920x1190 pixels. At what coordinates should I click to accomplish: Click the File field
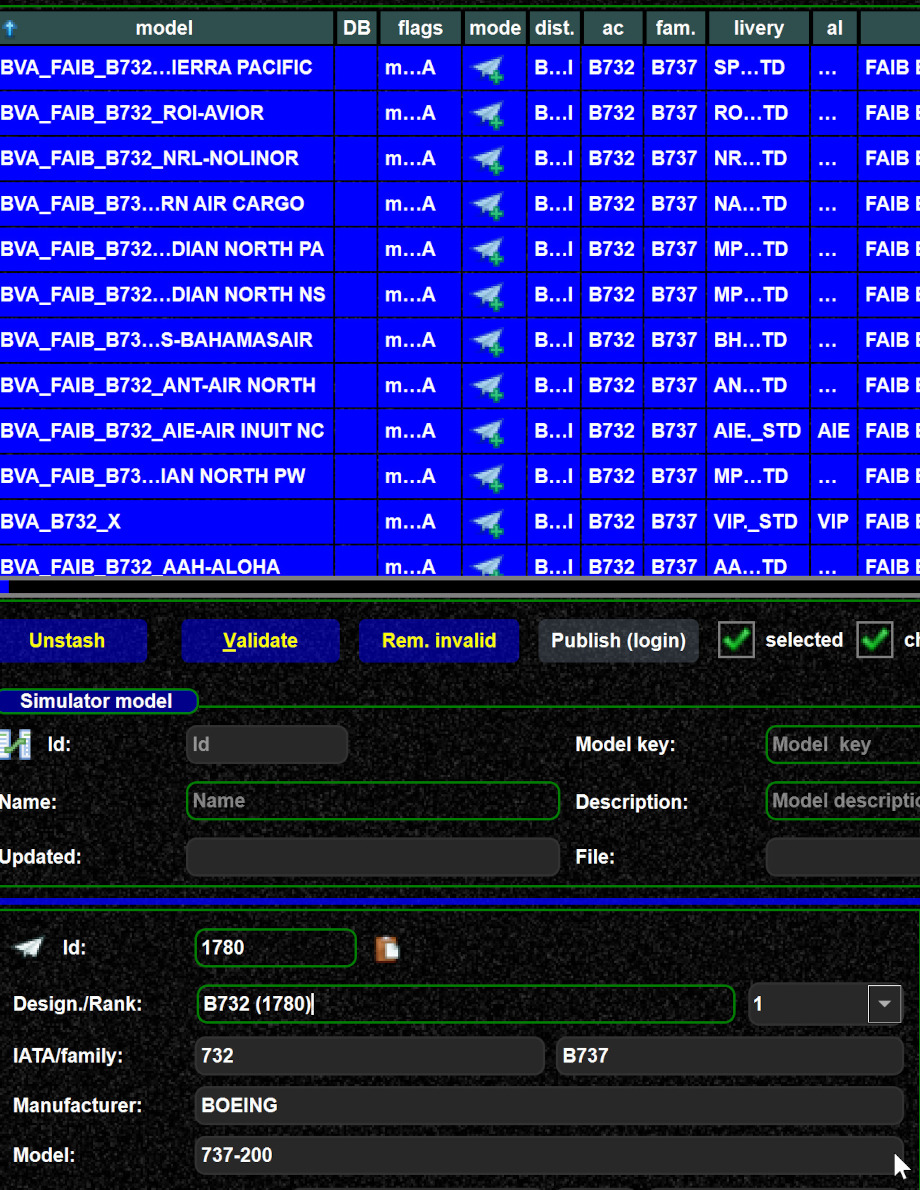pyautogui.click(x=843, y=857)
